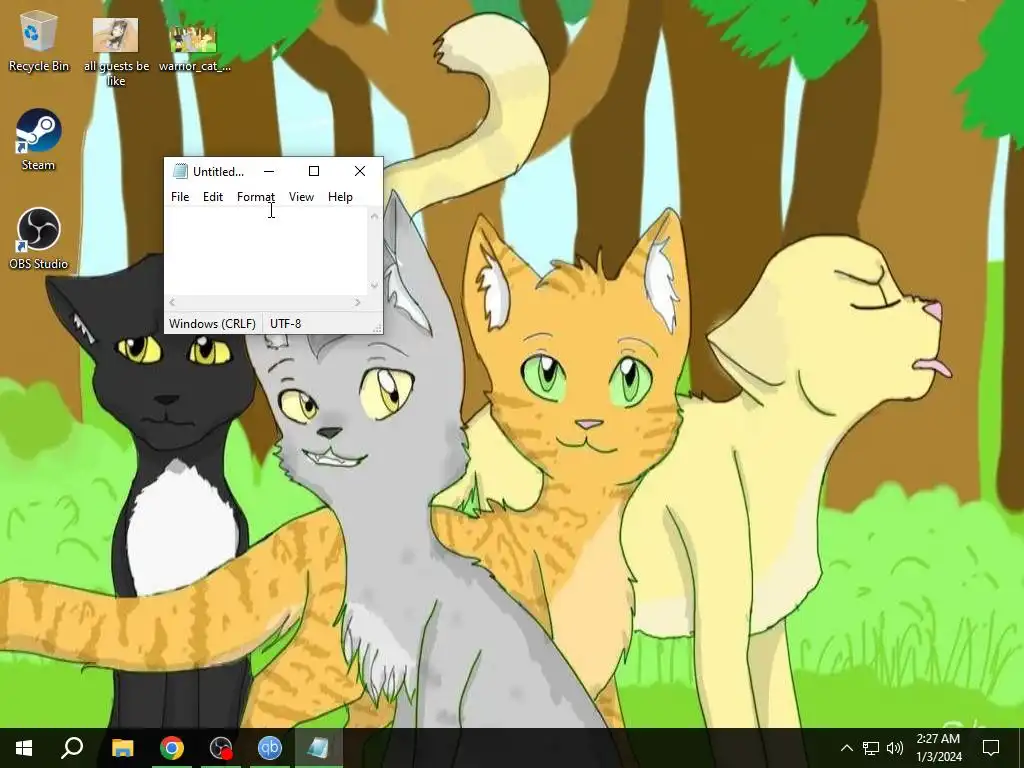Click Notepad's vertical scrollbar down arrow

(x=375, y=285)
